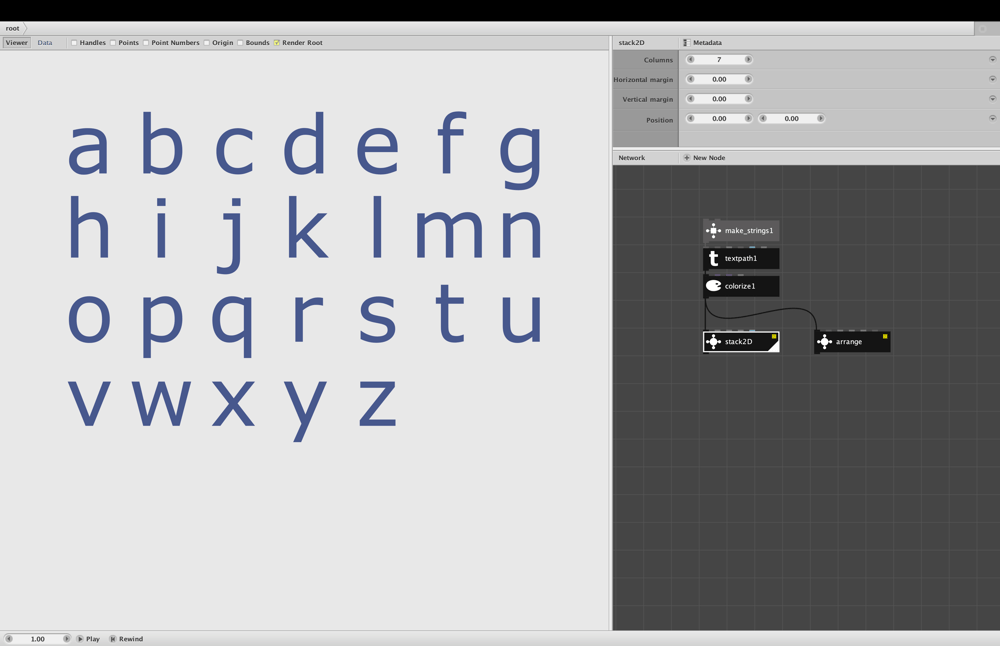The width and height of the screenshot is (1000, 646).
Task: Enable the Point Numbers checkbox
Action: tap(146, 43)
